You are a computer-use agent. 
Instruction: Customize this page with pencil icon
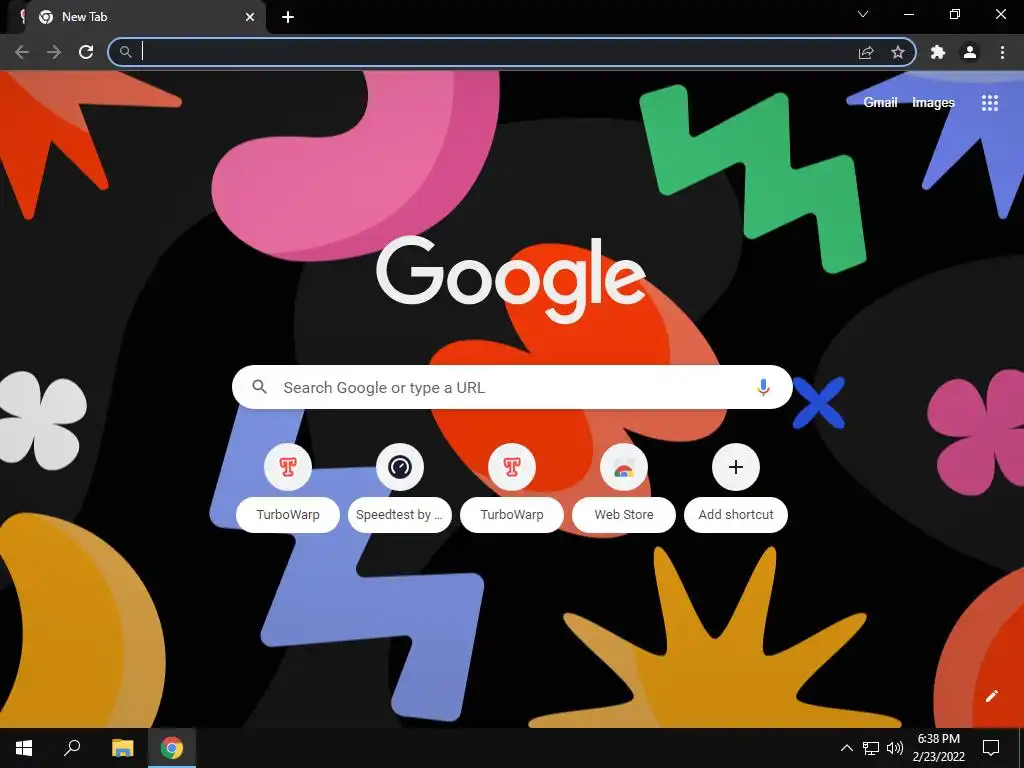point(991,696)
